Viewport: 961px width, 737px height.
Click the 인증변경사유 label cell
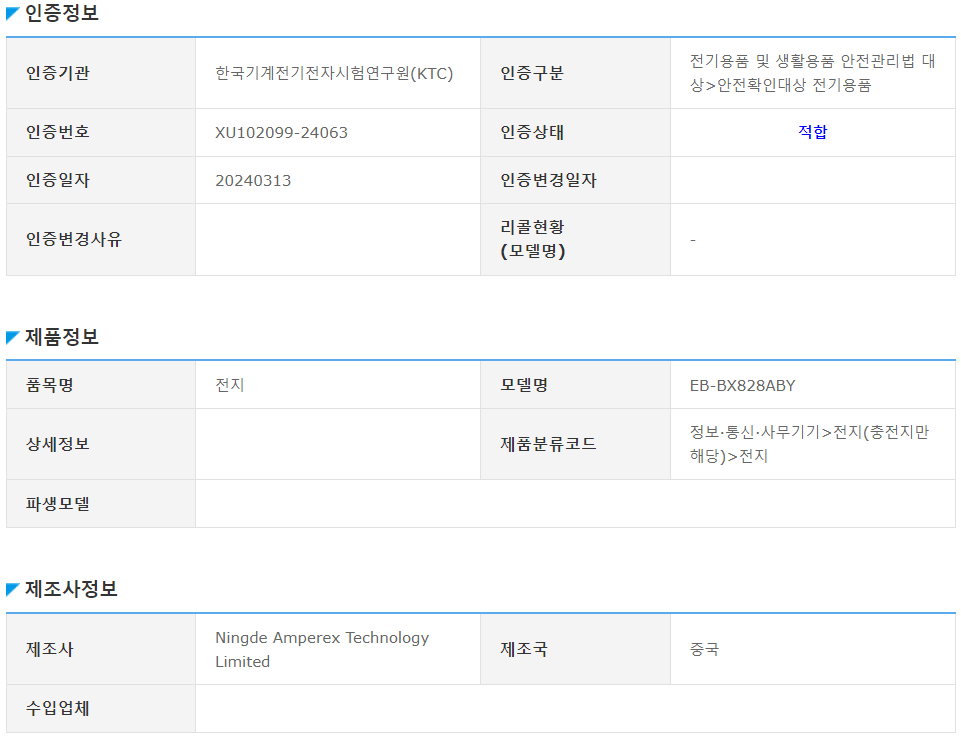[x=101, y=240]
